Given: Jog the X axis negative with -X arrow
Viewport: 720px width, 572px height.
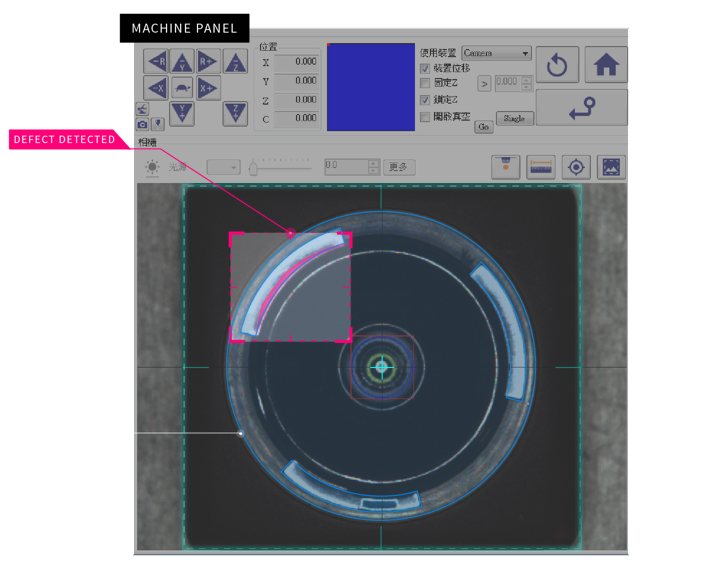Looking at the screenshot, I should point(156,88).
